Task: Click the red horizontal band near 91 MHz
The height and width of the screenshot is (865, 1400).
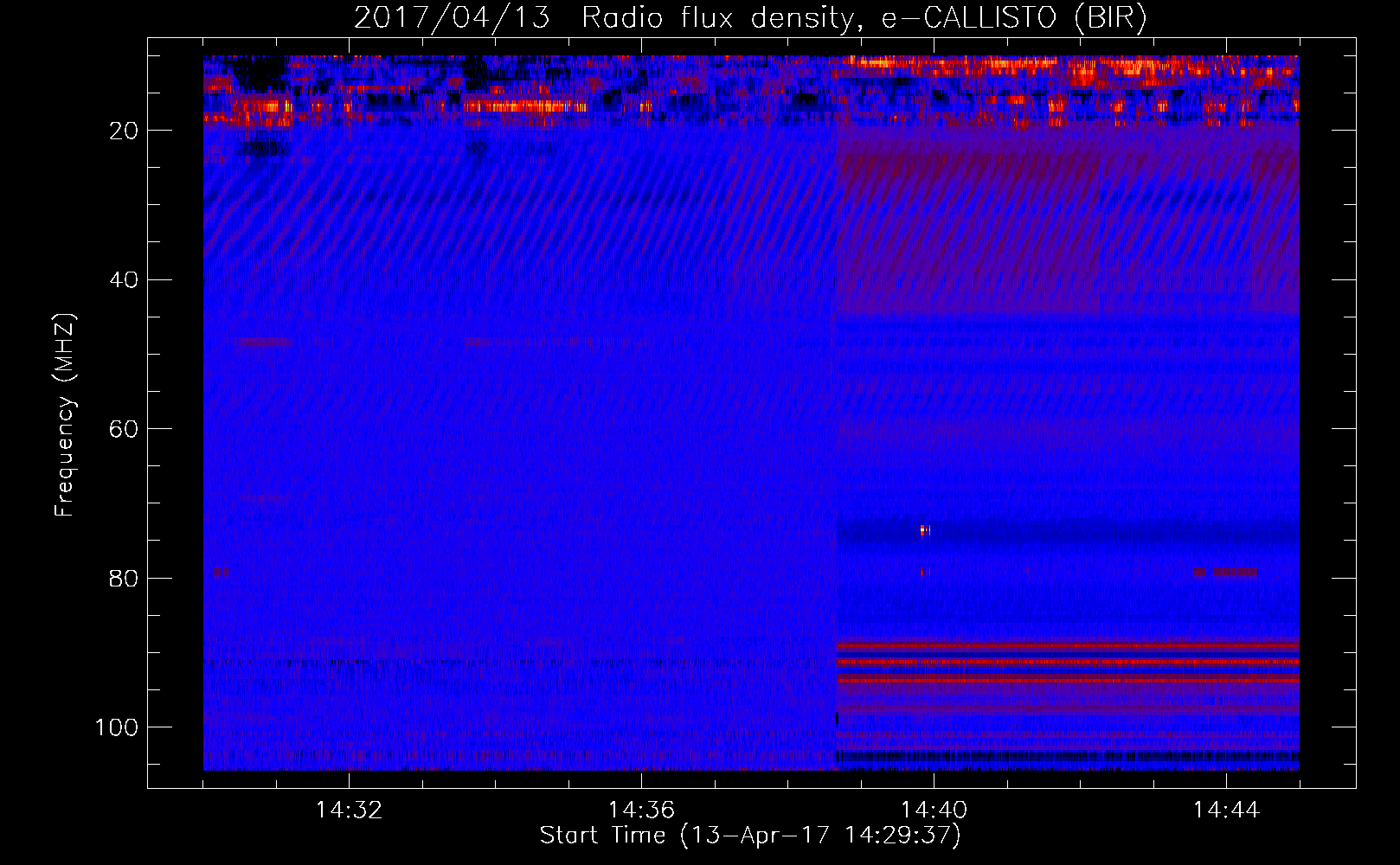Action: click(x=1068, y=662)
